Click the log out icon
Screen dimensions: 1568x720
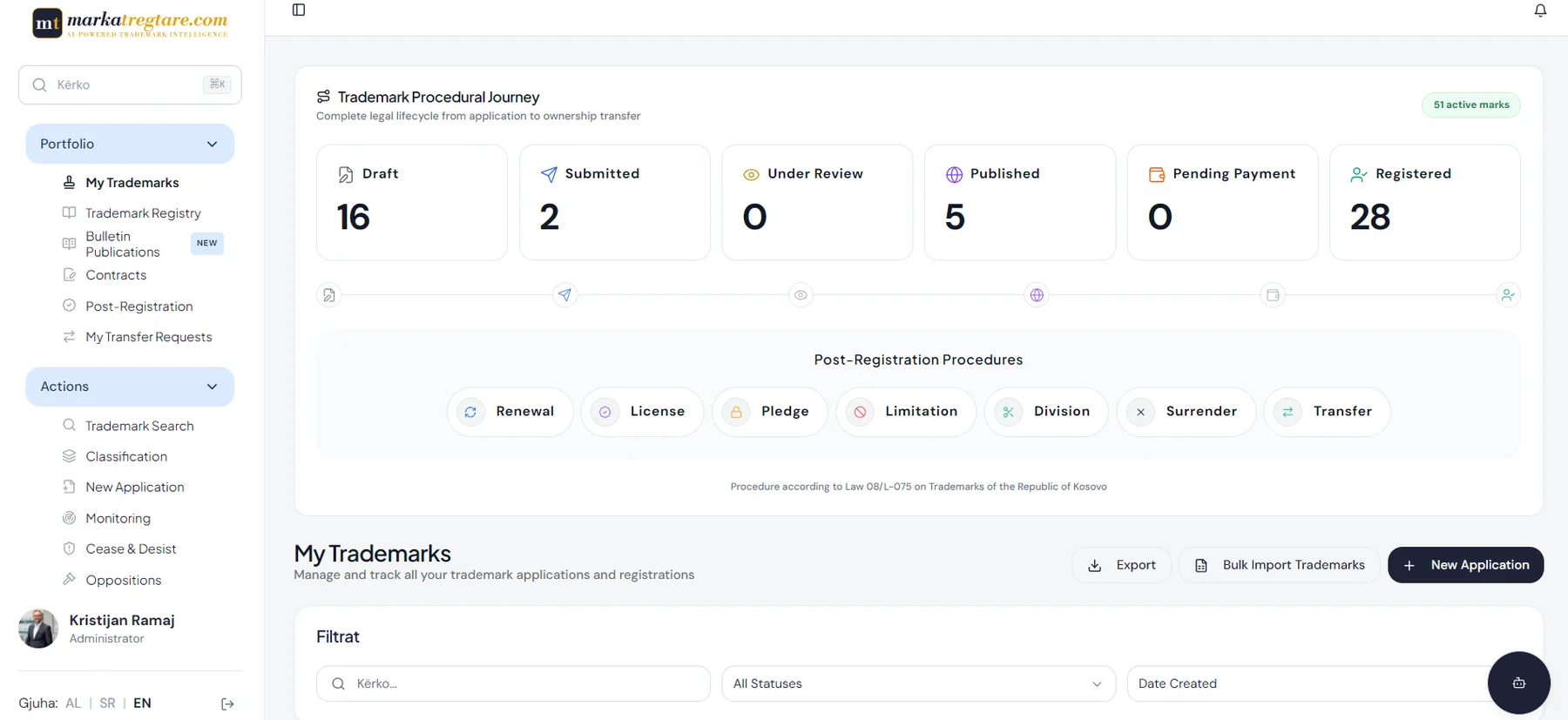227,703
